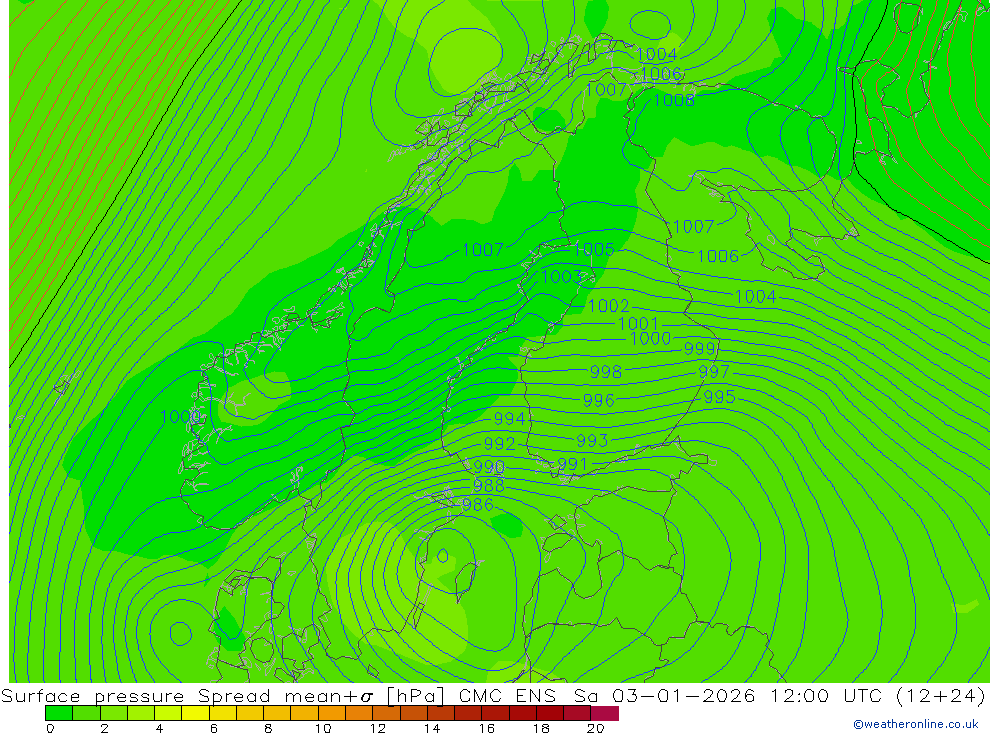Screen dimensions: 1000x733
Task: Pick the bright green legend swatch above 0
Action: pyautogui.click(x=59, y=713)
